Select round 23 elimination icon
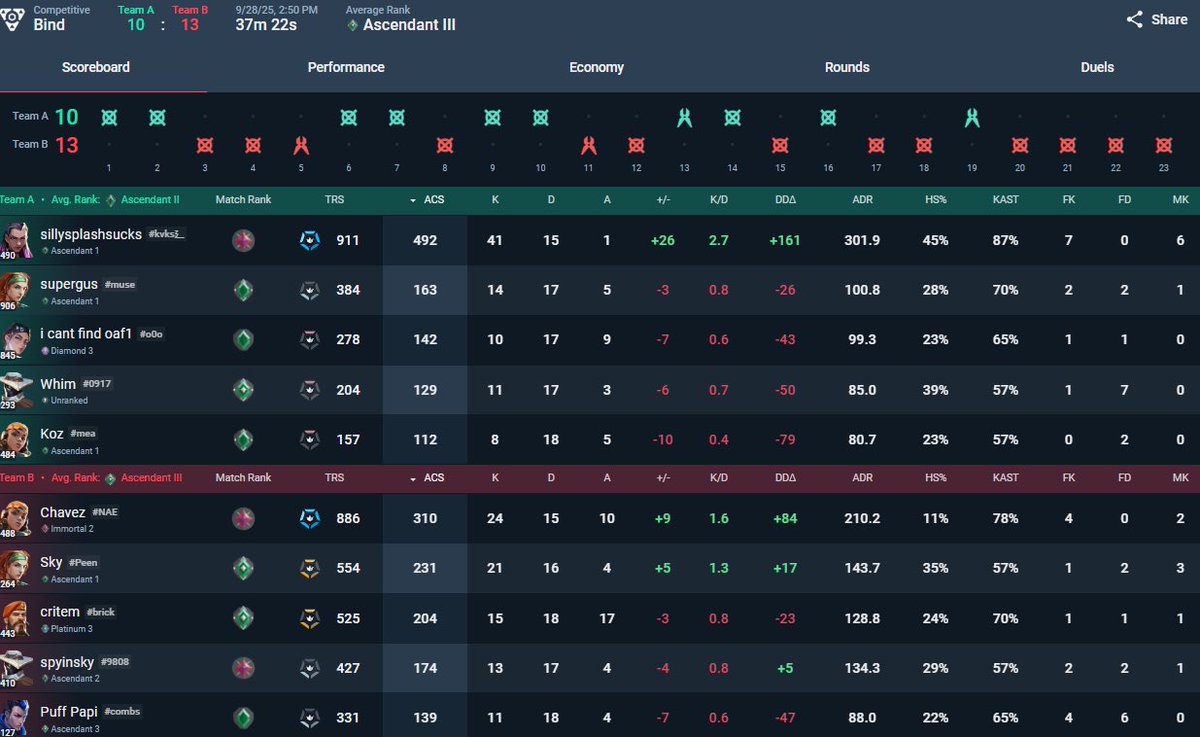 tap(1164, 145)
